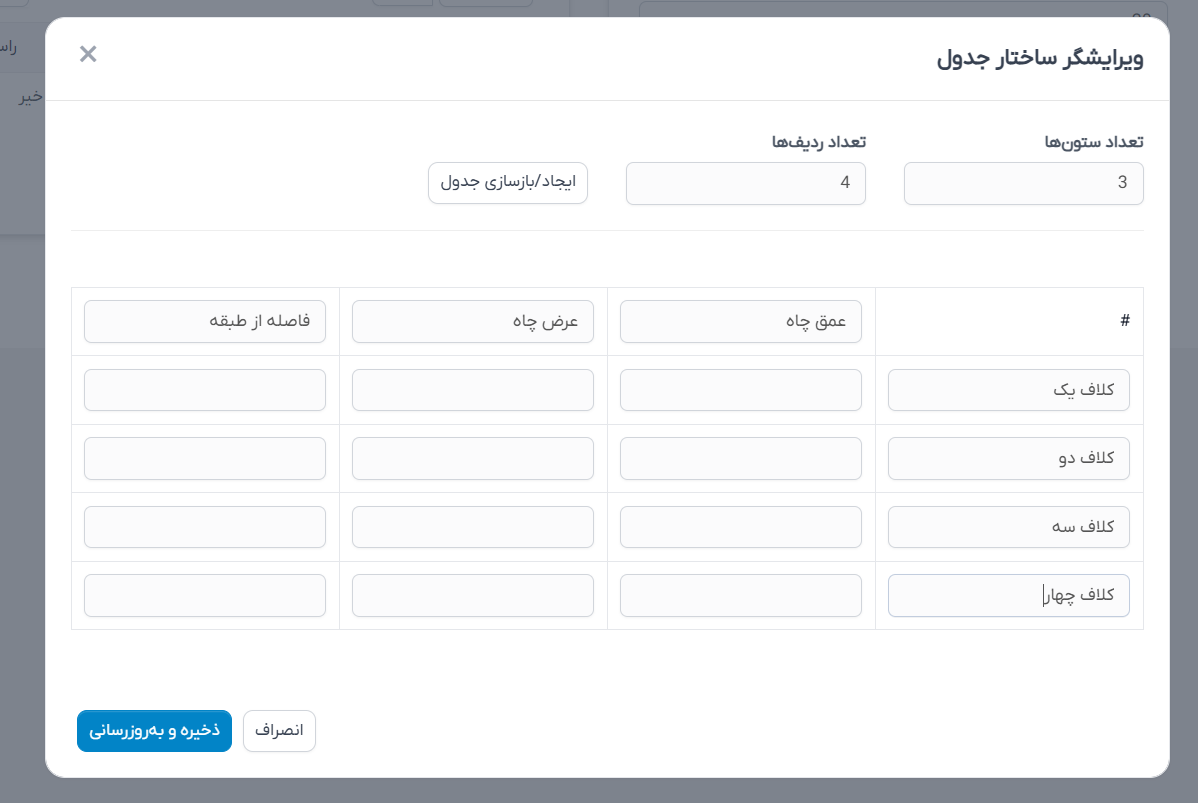Screen dimensions: 1198x803
Task: Click the 'عرض چاه' cell in 'کلاف چهار' row
Action: click(472, 595)
